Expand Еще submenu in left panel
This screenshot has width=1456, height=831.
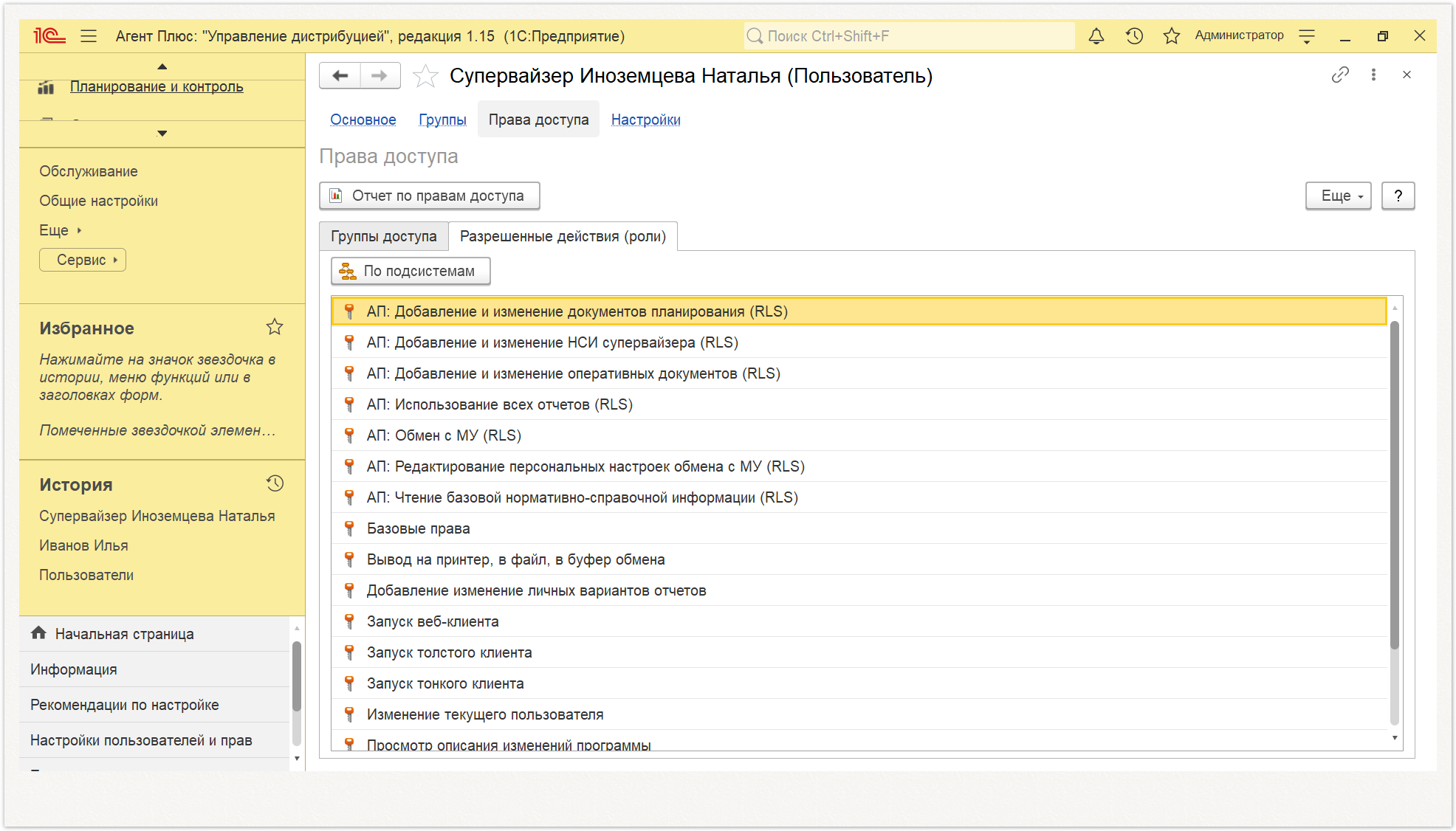61,230
